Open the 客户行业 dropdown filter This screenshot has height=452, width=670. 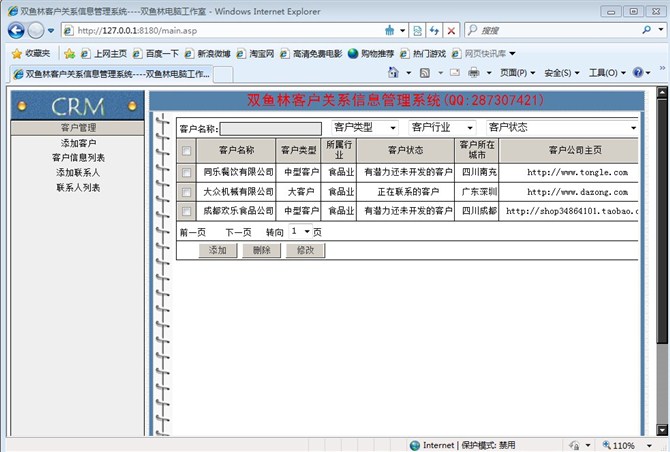pos(442,127)
